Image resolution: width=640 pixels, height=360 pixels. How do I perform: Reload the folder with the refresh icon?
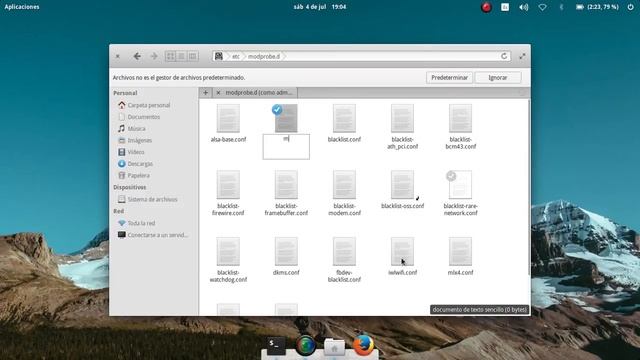504,56
